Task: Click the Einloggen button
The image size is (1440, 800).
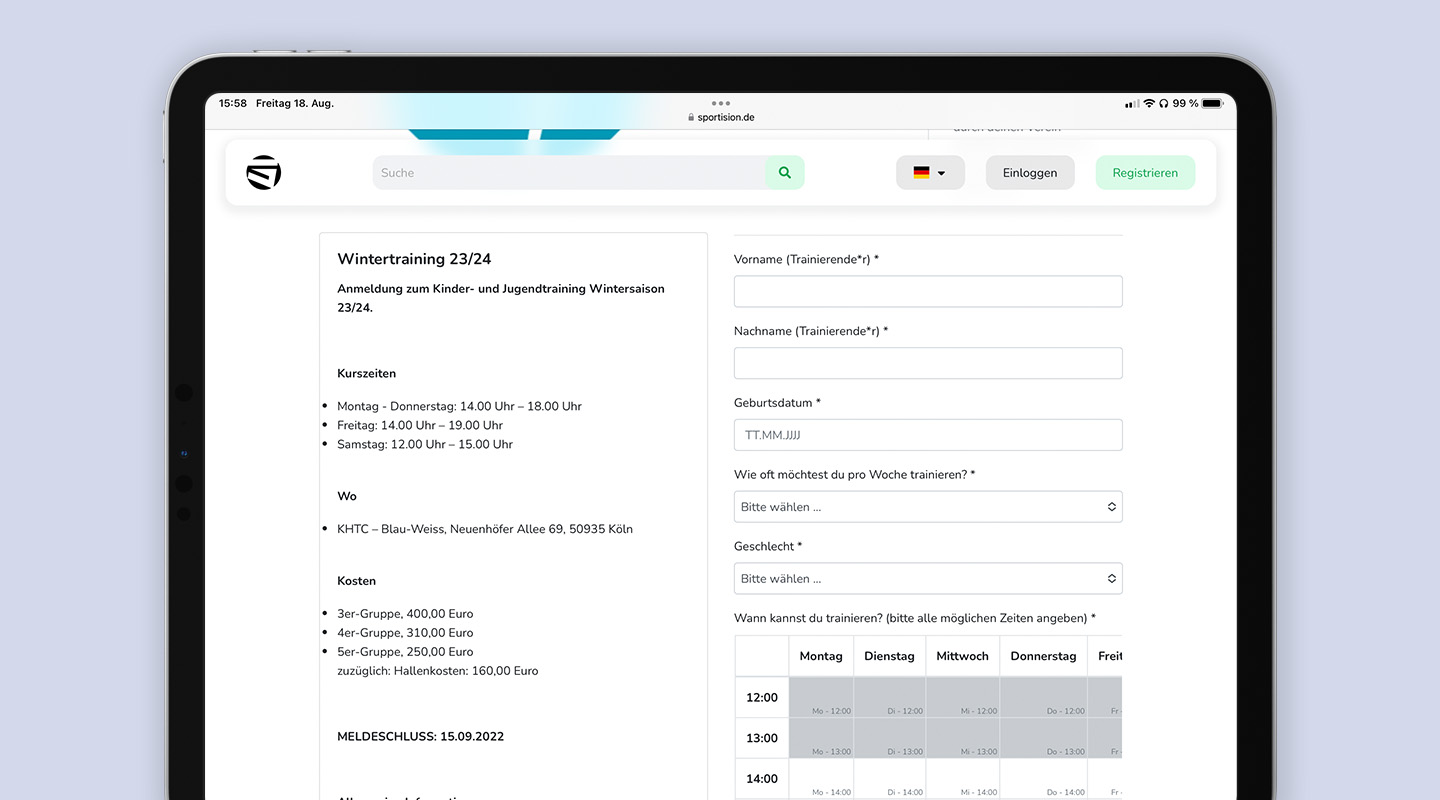Action: coord(1030,172)
